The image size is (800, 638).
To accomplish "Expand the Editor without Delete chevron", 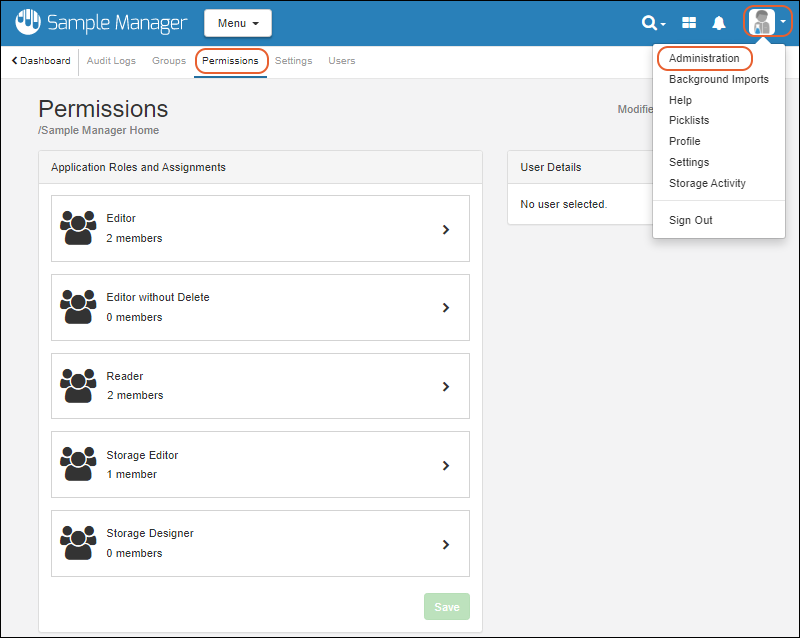I will click(446, 308).
